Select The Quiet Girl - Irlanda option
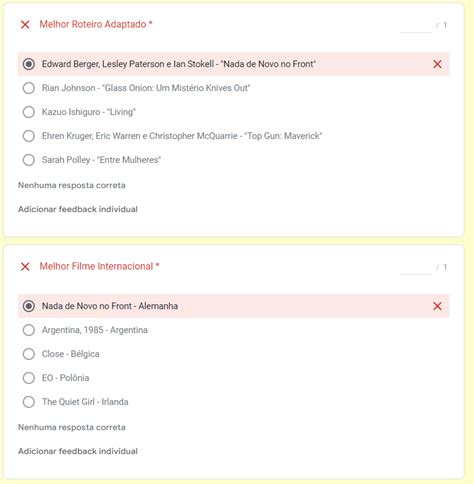The image size is (474, 484). 29,402
